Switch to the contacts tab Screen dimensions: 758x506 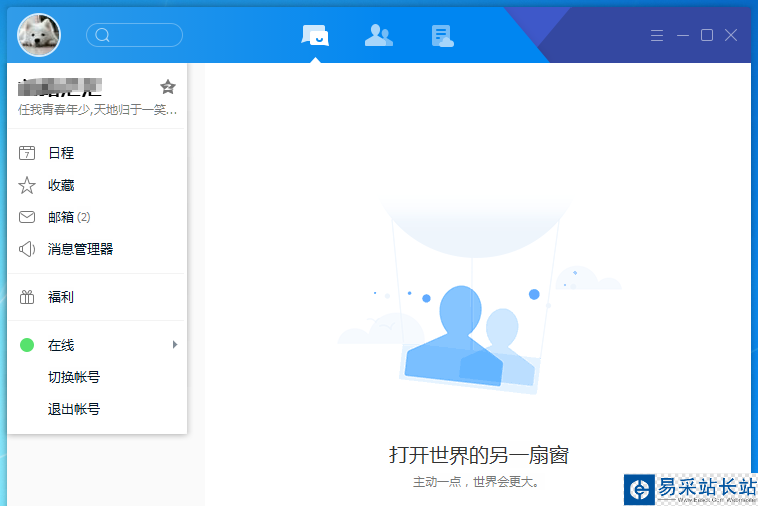(379, 35)
